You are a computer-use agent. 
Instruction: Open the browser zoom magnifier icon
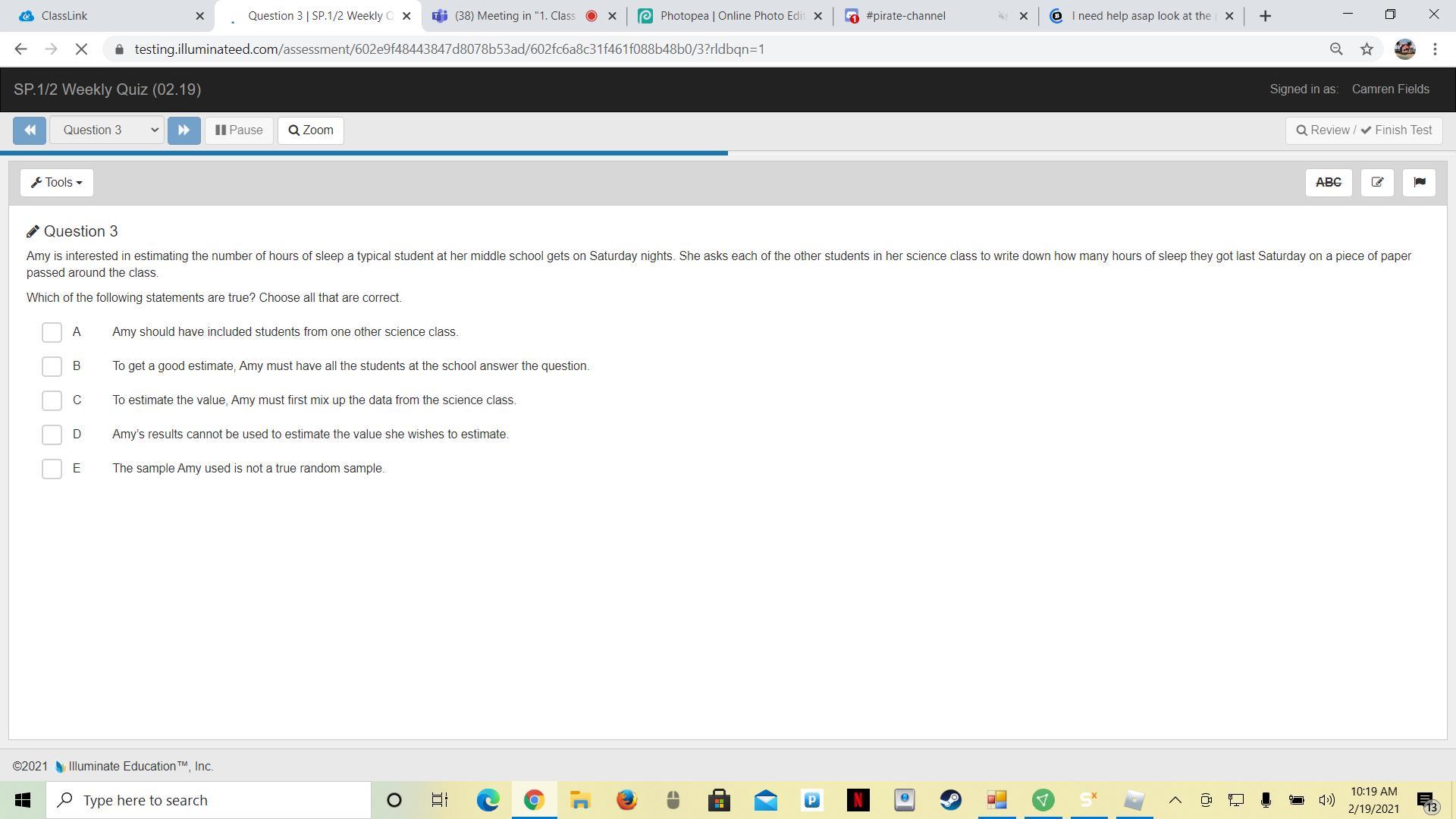click(1336, 49)
